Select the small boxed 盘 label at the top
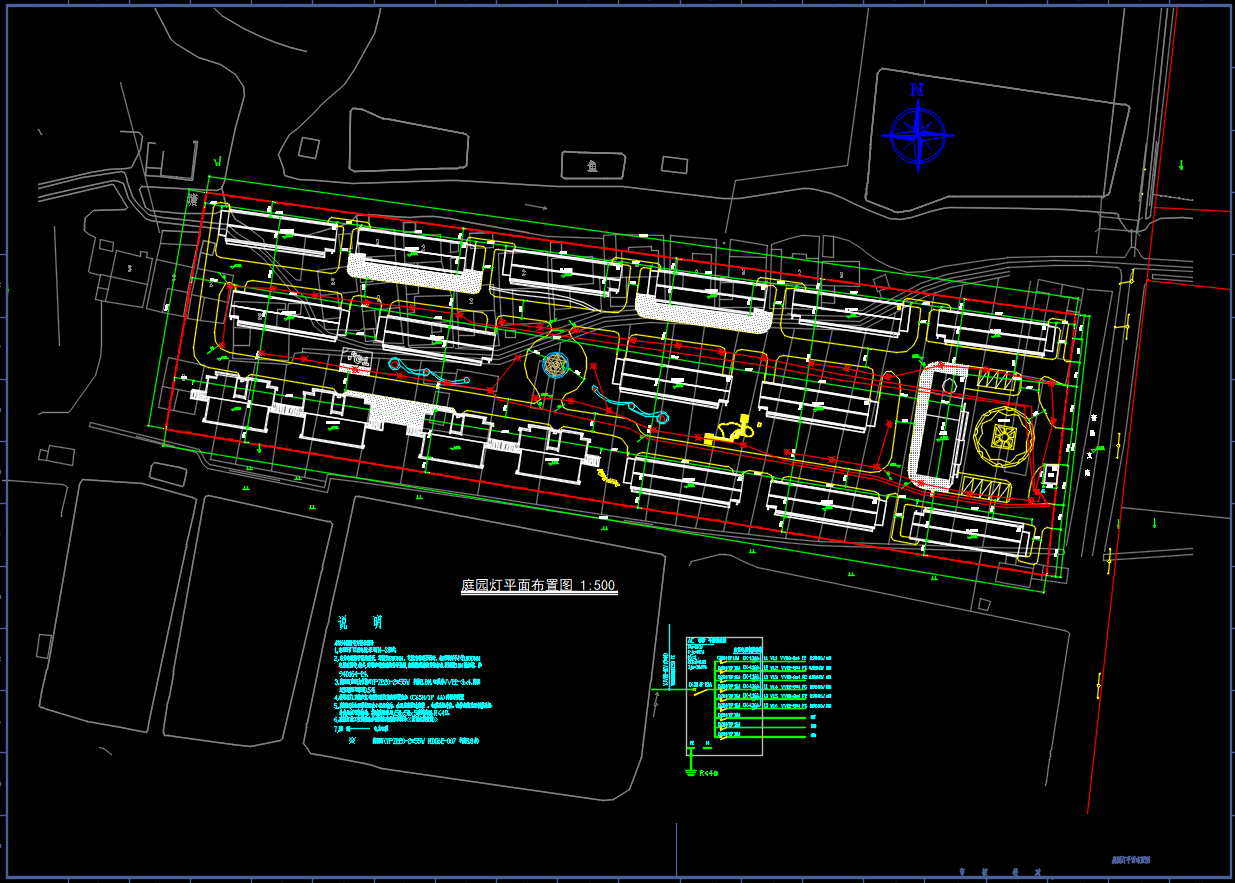 click(x=592, y=165)
